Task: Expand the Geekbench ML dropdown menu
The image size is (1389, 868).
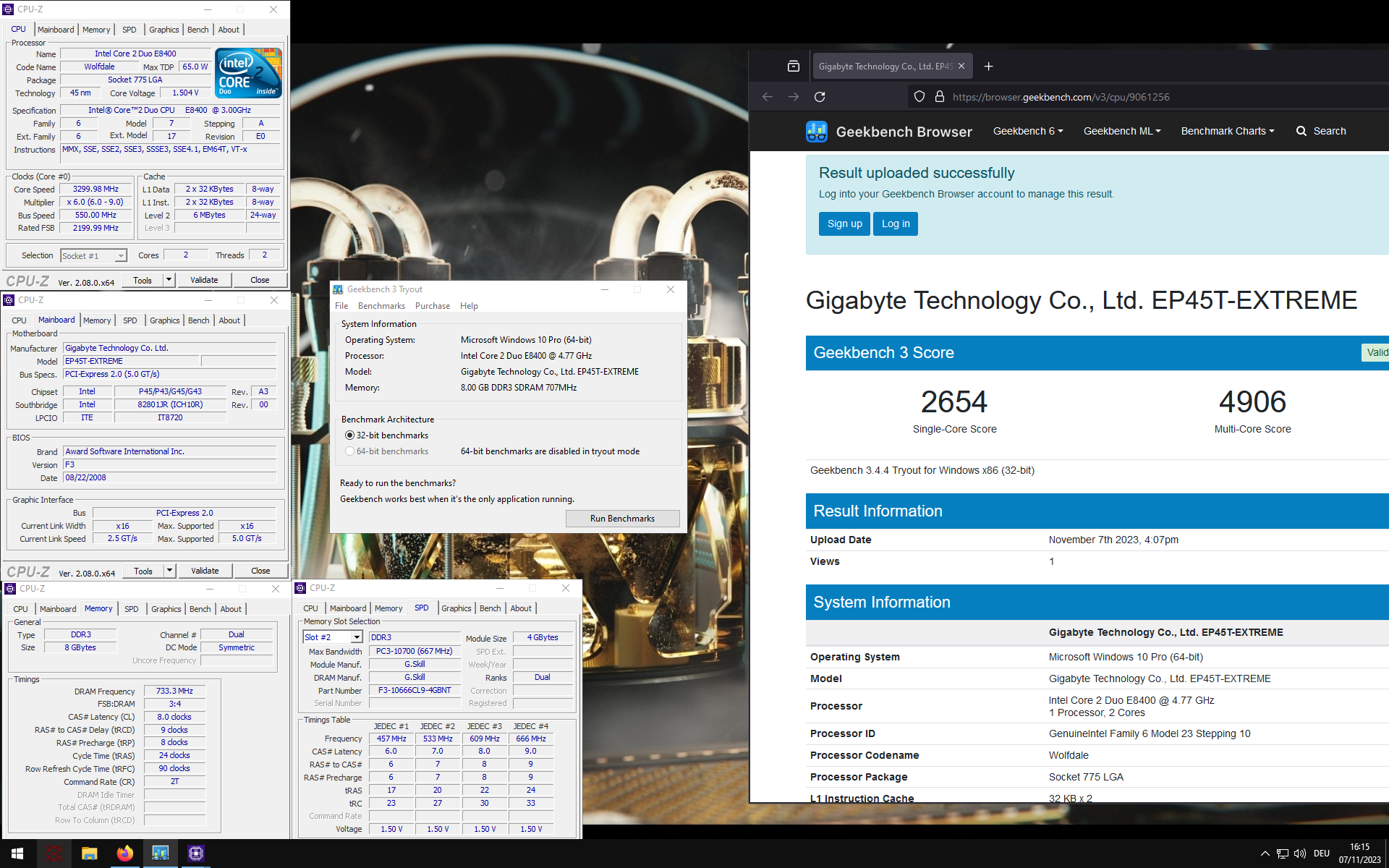Action: pos(1122,131)
